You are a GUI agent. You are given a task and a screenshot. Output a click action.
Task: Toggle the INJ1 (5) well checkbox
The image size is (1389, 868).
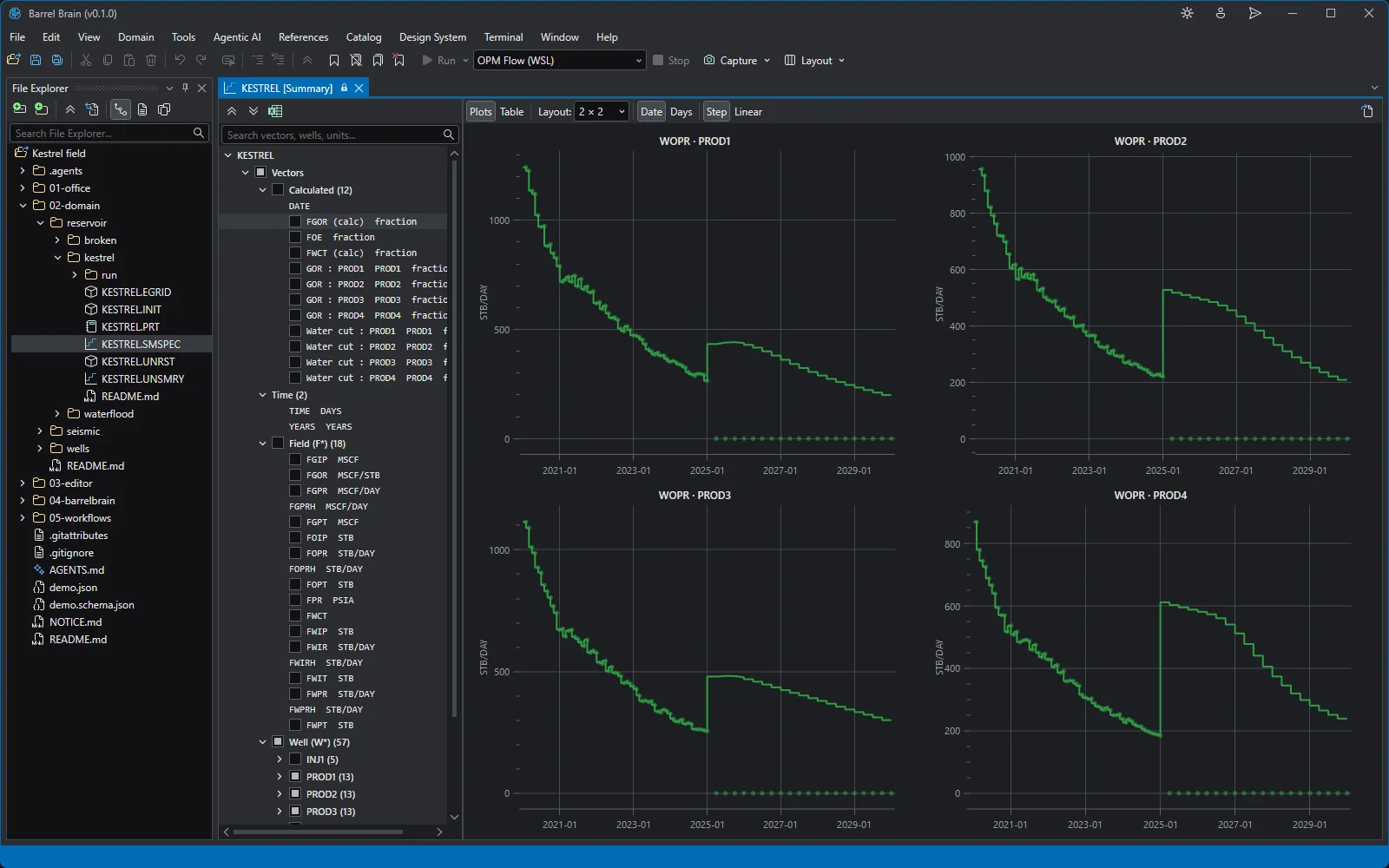pos(295,759)
